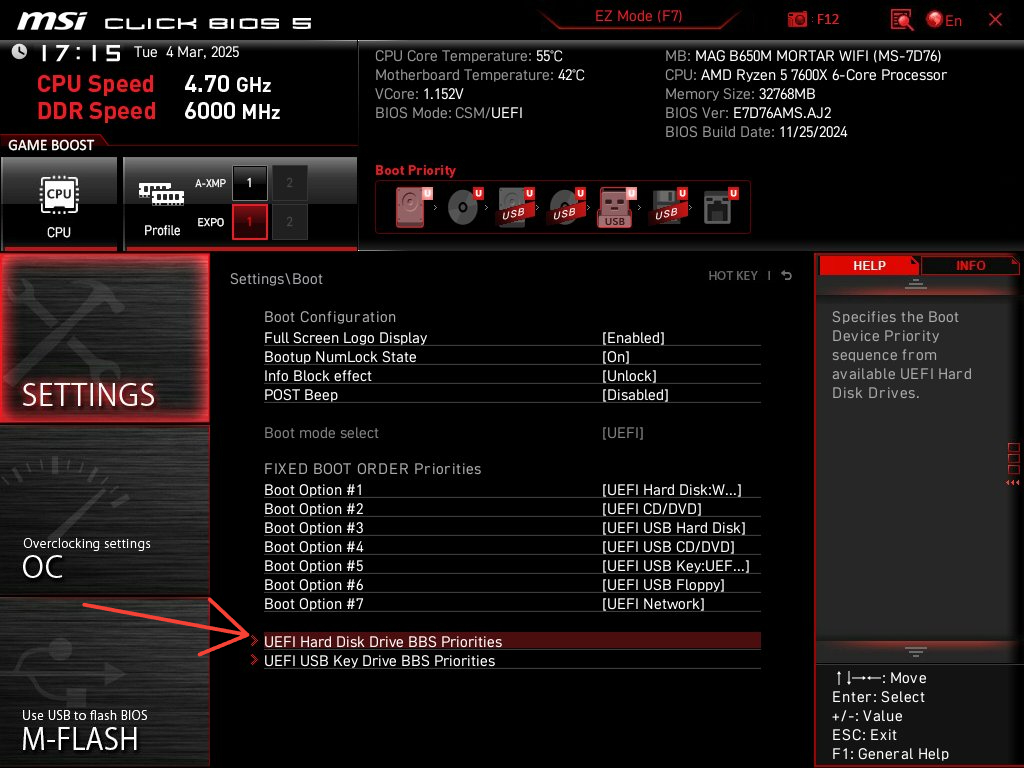1024x768 pixels.
Task: Click the back arrow next to HOT KEY
Action: [787, 276]
